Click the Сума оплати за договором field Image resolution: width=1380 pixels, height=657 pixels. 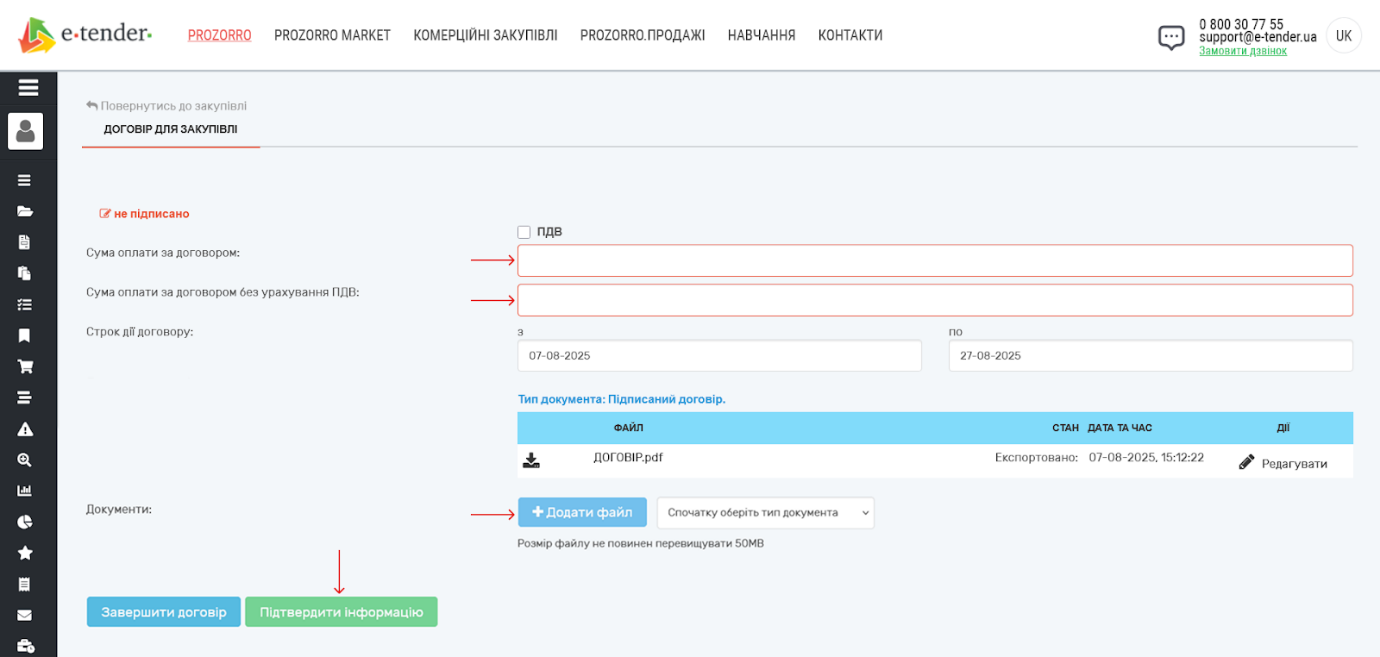[934, 261]
